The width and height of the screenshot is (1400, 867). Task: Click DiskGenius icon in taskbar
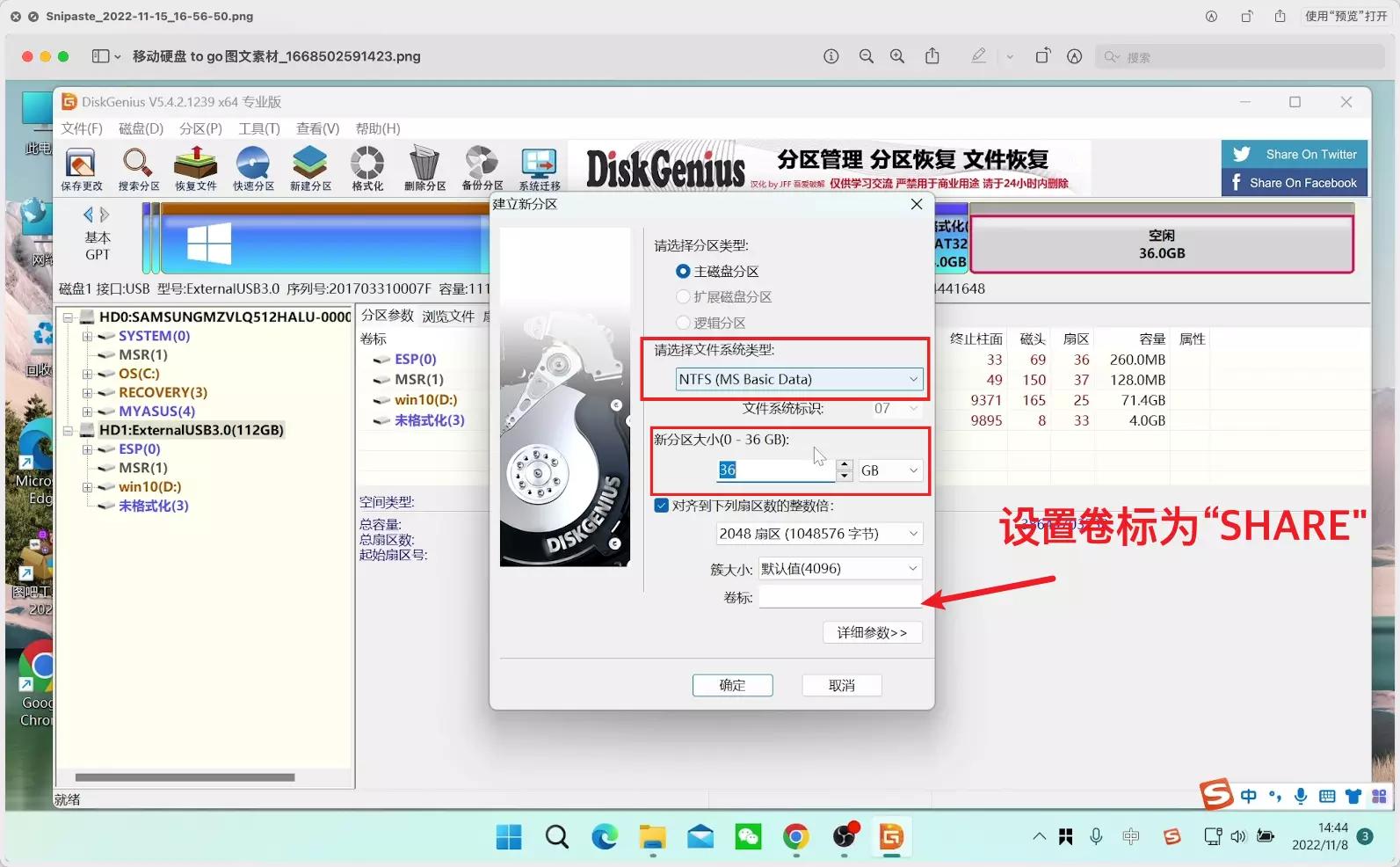click(x=891, y=837)
